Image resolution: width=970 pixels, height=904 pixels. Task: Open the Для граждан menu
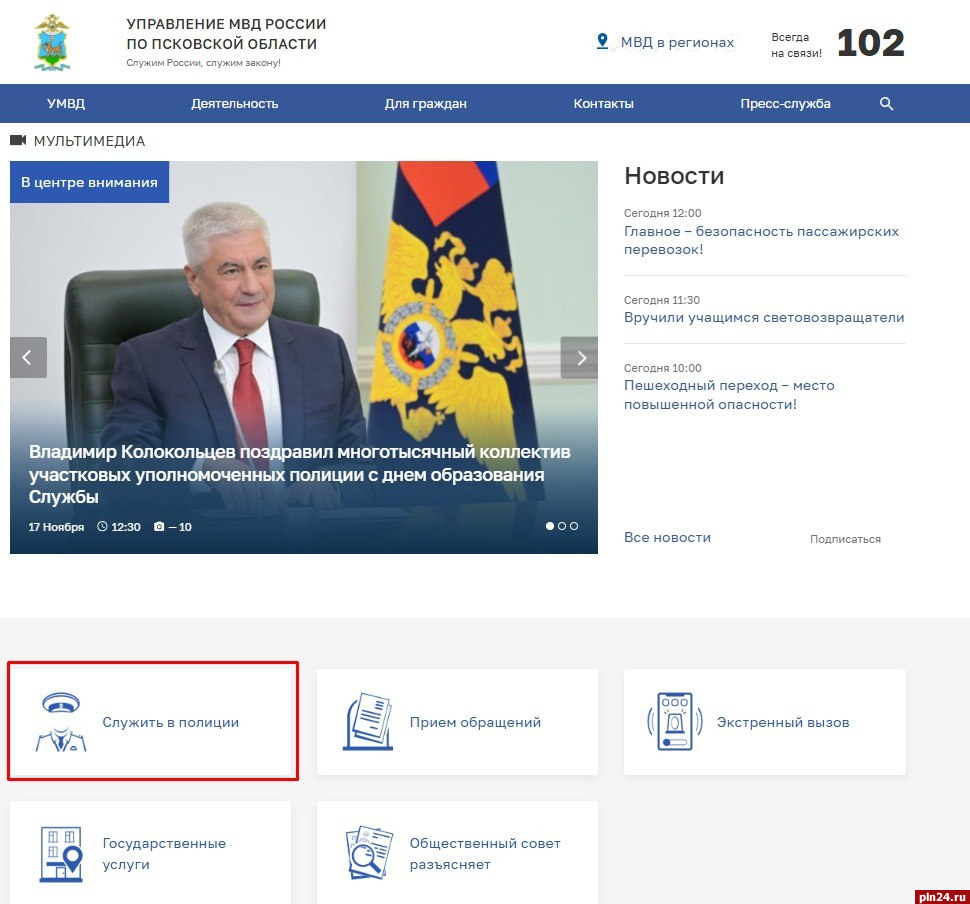click(426, 104)
